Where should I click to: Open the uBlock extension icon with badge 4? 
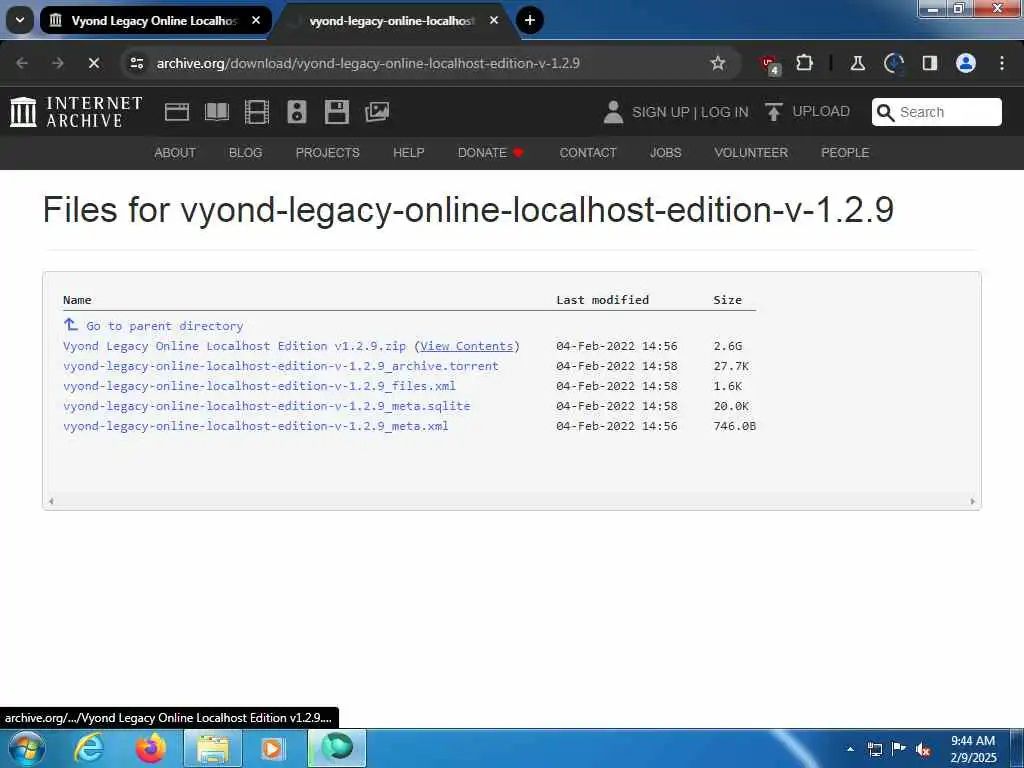(x=769, y=64)
